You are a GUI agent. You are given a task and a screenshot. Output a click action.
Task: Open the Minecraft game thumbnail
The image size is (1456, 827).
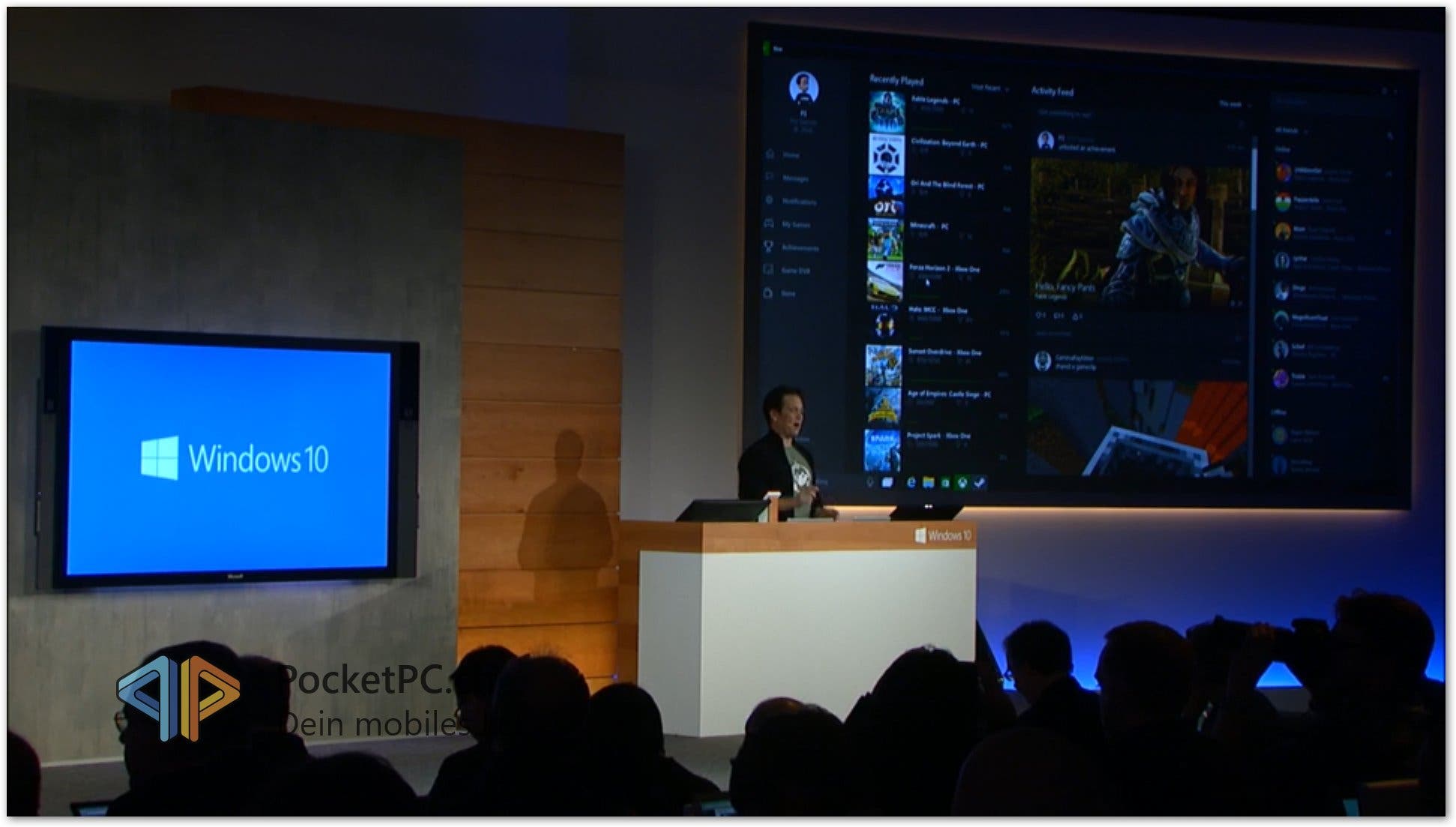(x=886, y=238)
